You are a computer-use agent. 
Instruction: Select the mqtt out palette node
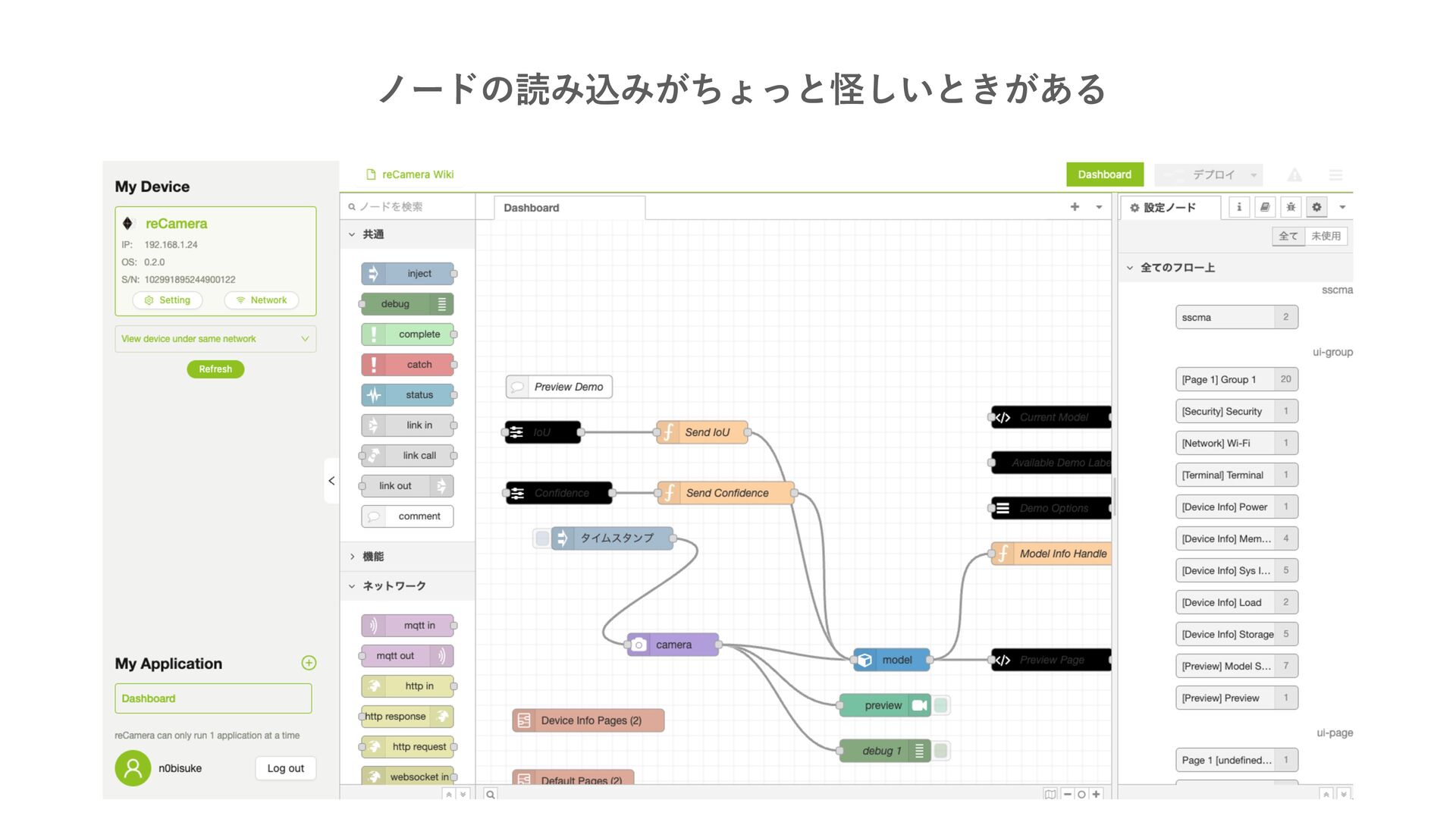tap(408, 656)
